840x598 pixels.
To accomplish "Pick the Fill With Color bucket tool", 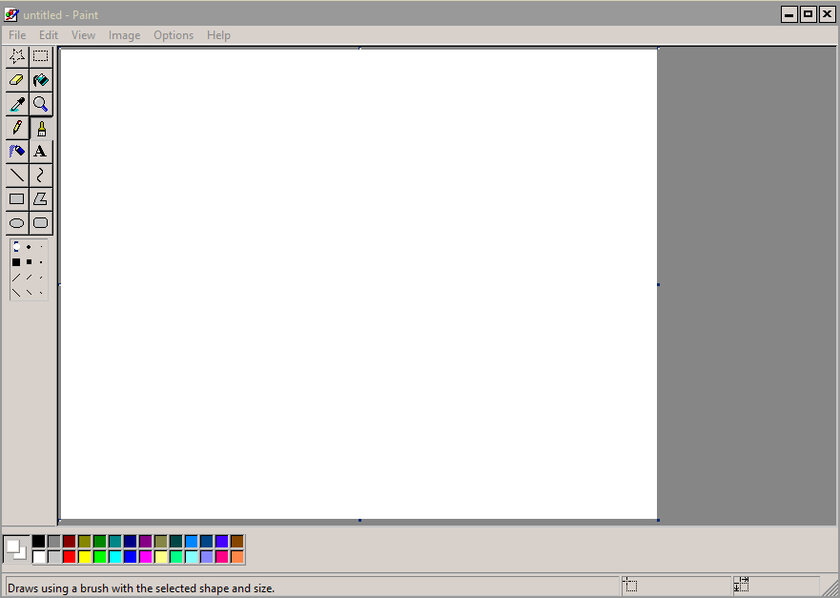I will point(41,80).
